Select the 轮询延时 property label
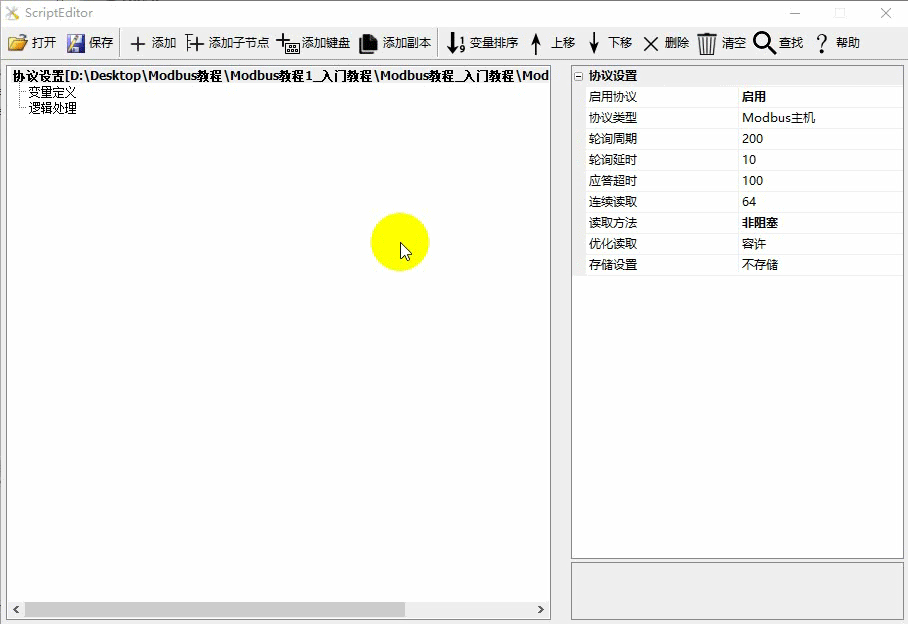Screen dimensions: 908x624 (x=613, y=159)
